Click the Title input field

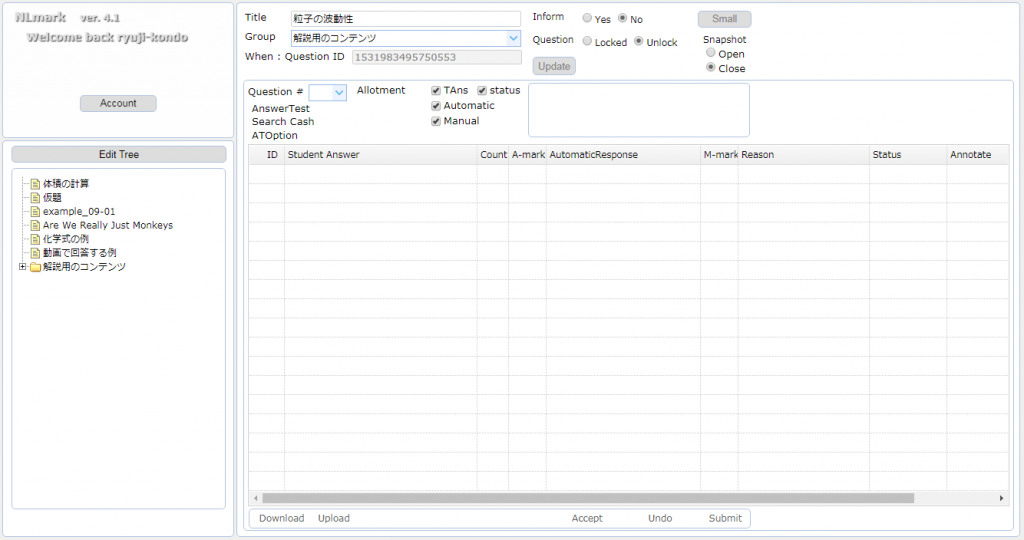405,19
